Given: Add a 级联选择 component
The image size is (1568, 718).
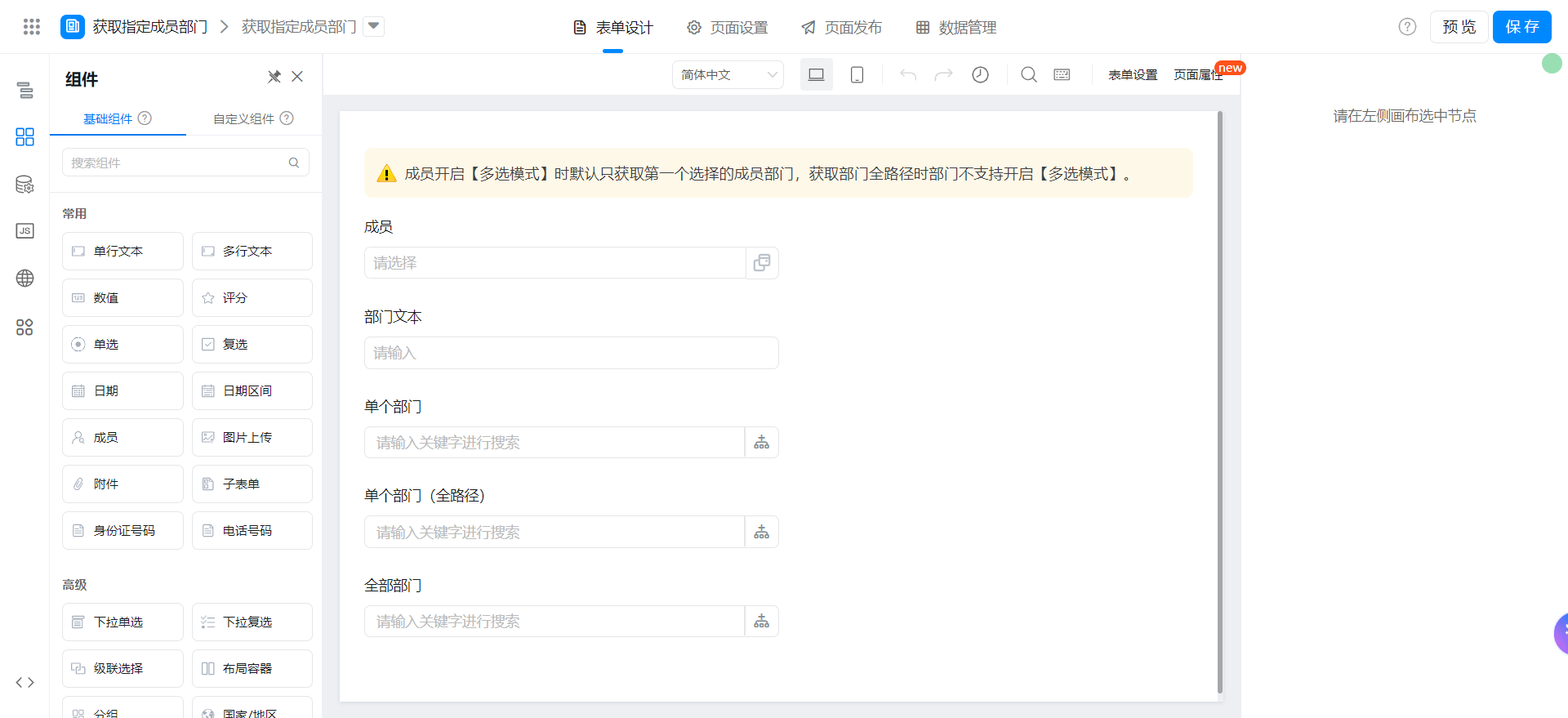Looking at the screenshot, I should pyautogui.click(x=122, y=668).
